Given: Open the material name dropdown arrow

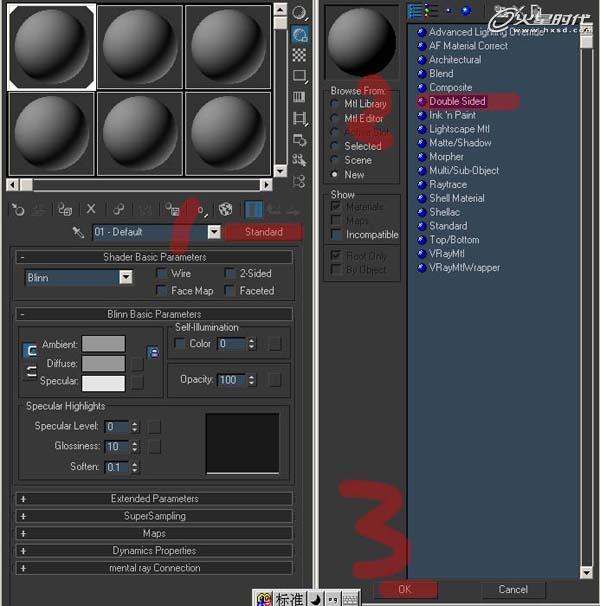Looking at the screenshot, I should point(214,232).
